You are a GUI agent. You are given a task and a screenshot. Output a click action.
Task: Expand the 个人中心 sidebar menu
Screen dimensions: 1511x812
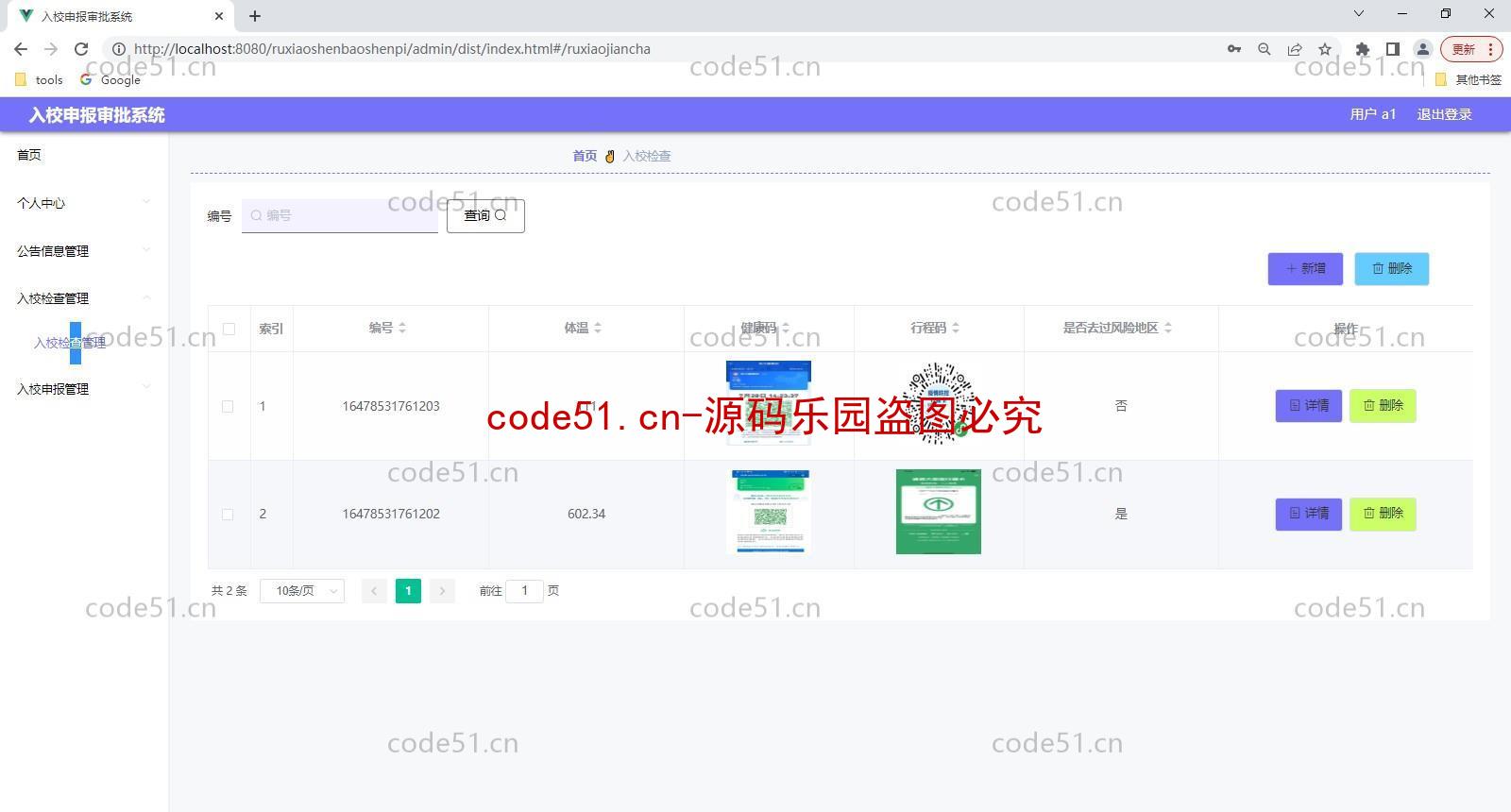coord(84,203)
